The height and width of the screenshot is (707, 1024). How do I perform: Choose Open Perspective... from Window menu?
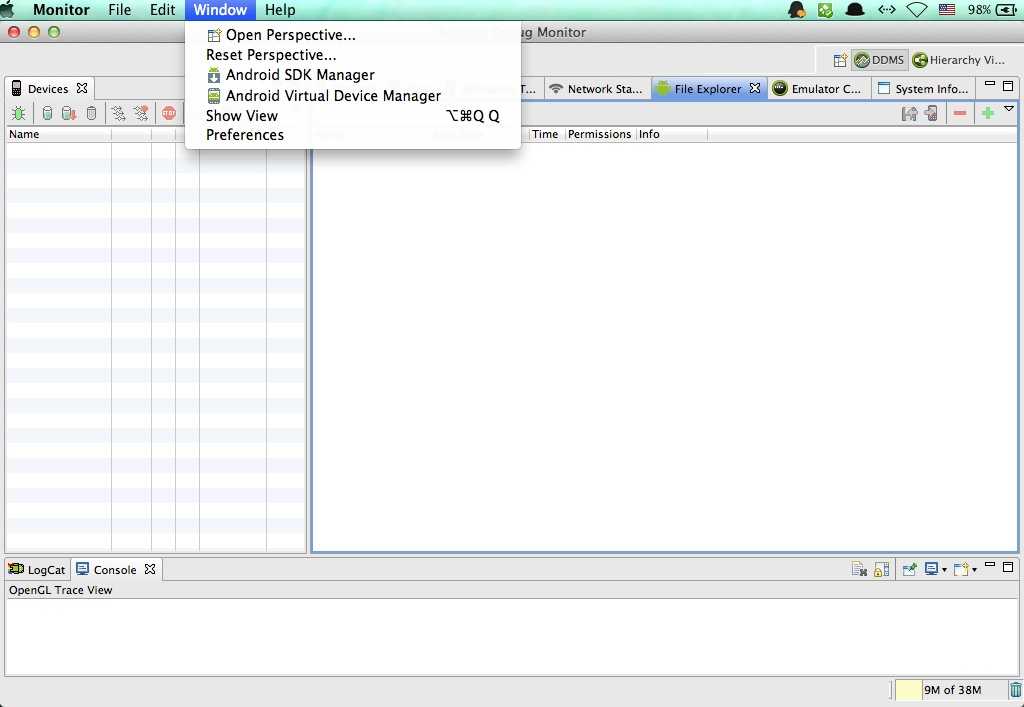353,35
